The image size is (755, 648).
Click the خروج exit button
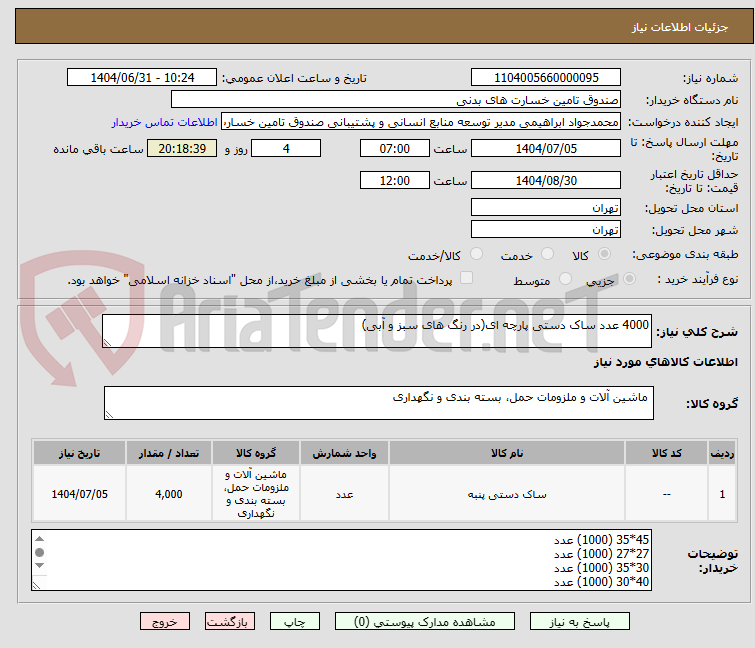164,621
